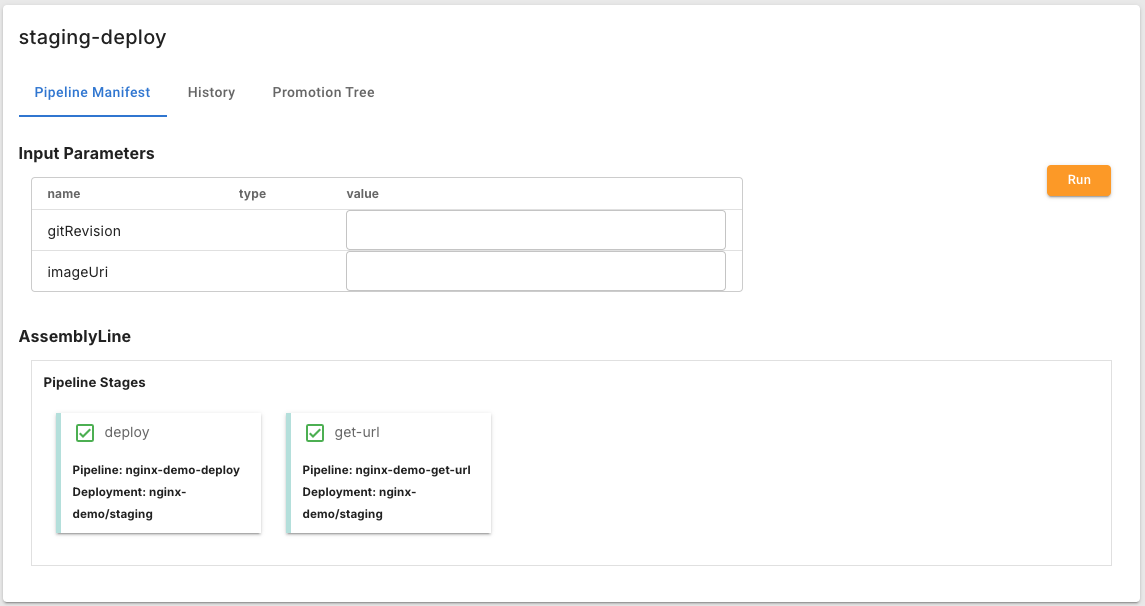1145x606 pixels.
Task: Select the deploy stage card title
Action: [127, 433]
